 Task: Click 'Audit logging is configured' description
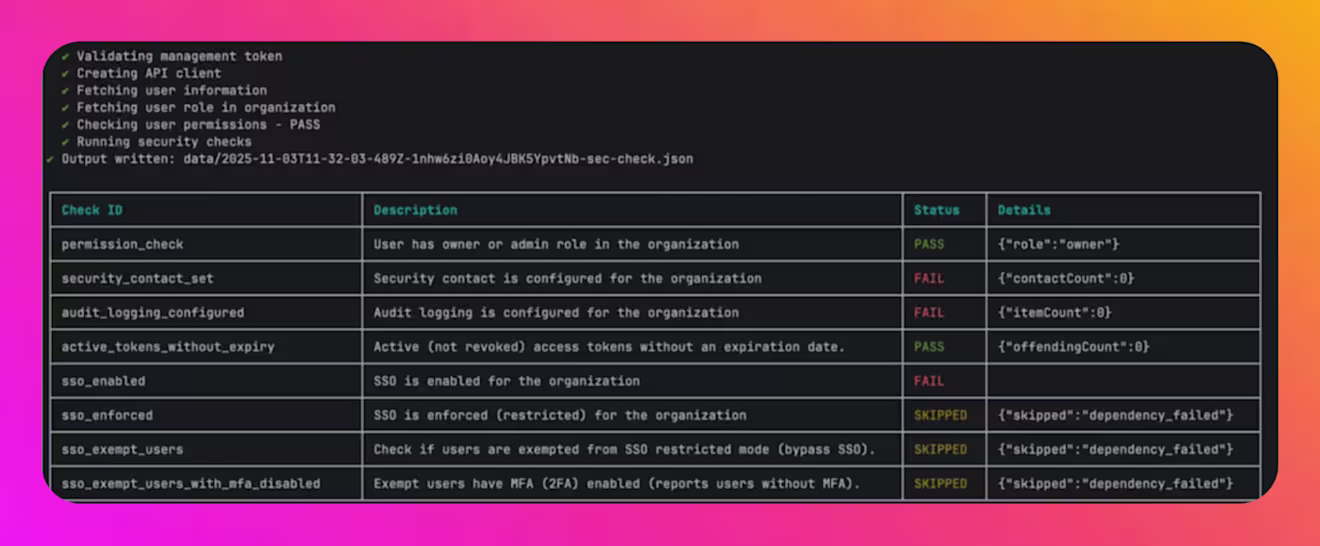click(556, 312)
